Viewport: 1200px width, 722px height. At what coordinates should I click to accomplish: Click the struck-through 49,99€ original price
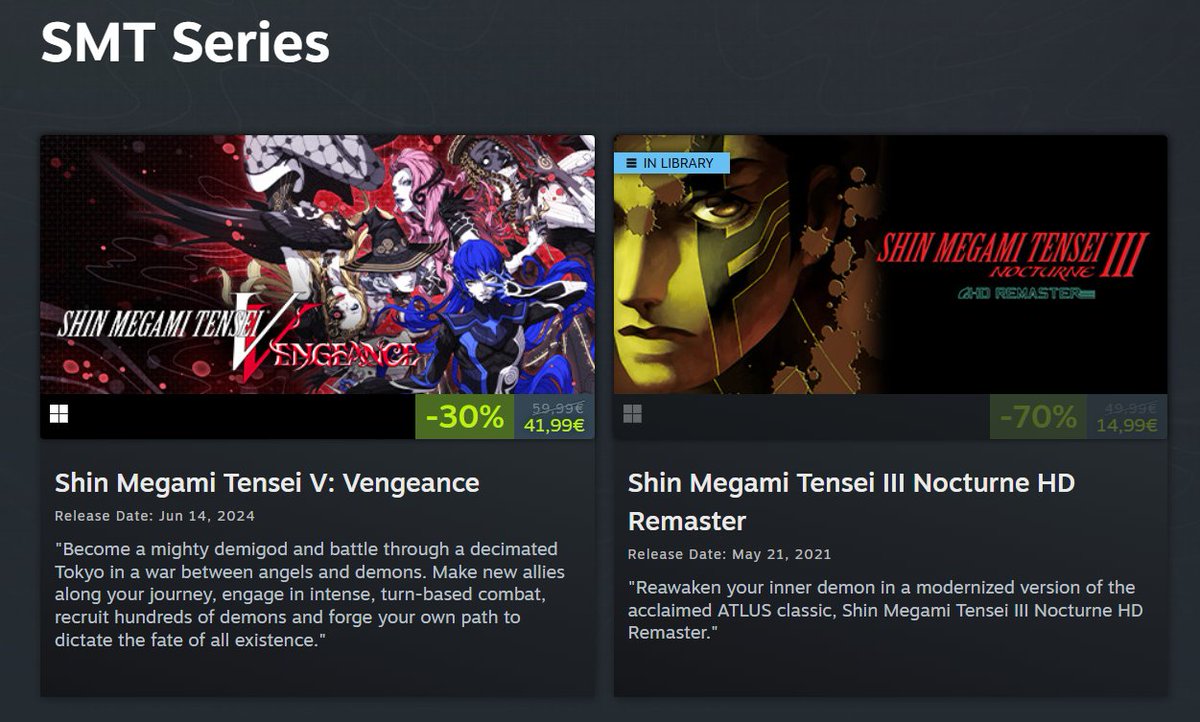pos(1131,407)
